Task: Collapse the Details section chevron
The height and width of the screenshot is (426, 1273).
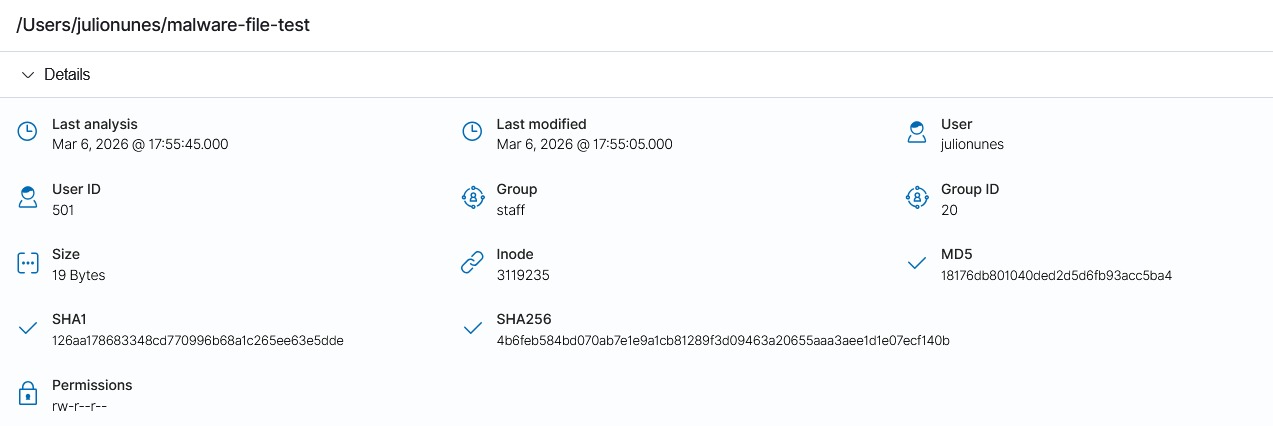Action: pyautogui.click(x=28, y=75)
